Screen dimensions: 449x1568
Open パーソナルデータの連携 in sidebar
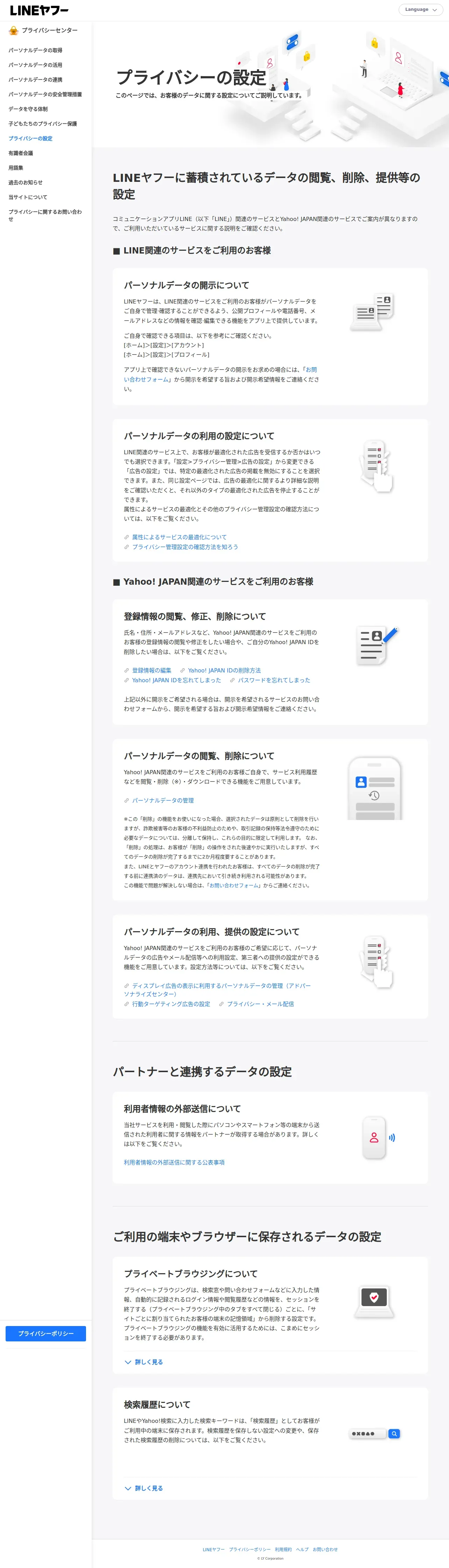click(x=35, y=80)
